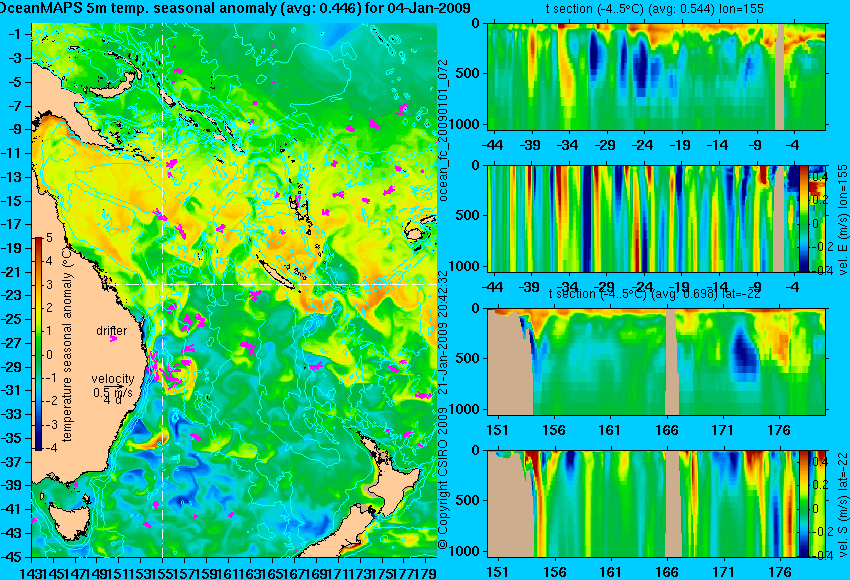Click the 't section' title for lon=155
The height and width of the screenshot is (580, 850).
(x=656, y=9)
